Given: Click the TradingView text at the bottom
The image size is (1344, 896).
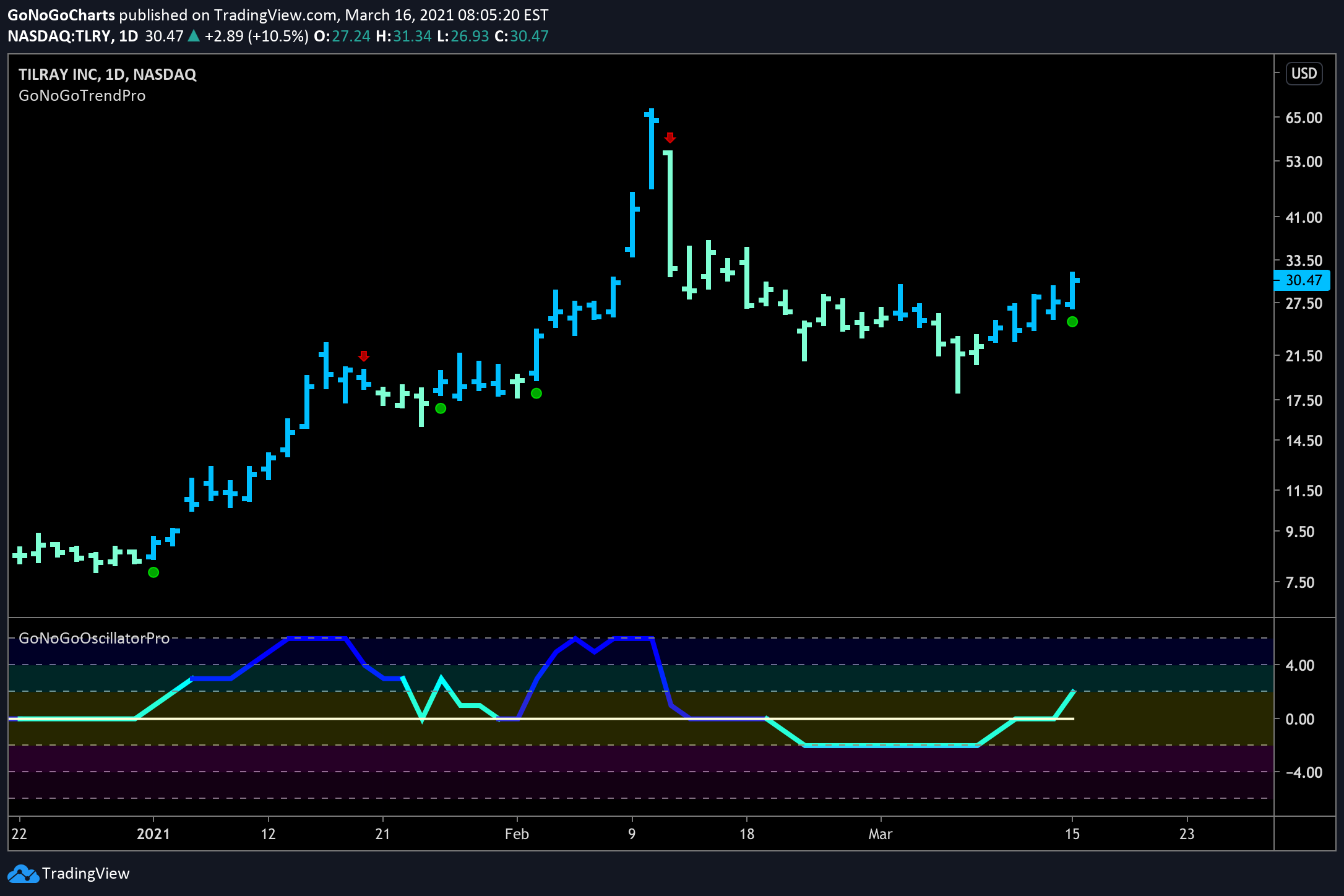Looking at the screenshot, I should [x=86, y=874].
